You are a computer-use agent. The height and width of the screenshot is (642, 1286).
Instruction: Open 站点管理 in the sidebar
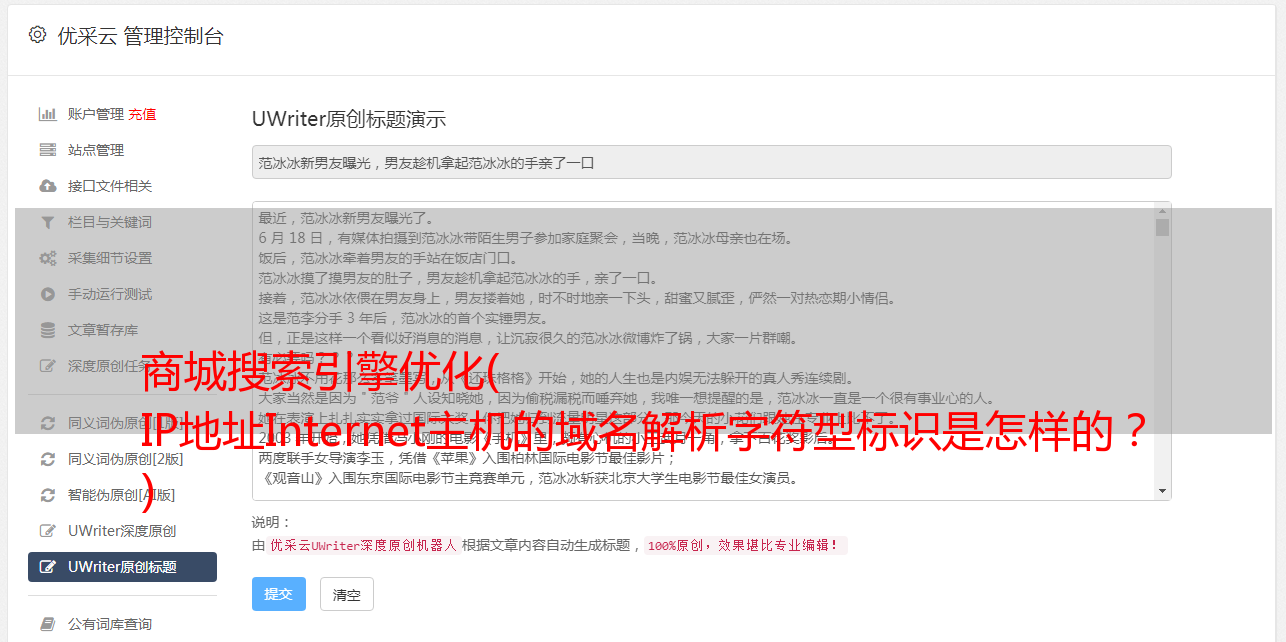(96, 150)
